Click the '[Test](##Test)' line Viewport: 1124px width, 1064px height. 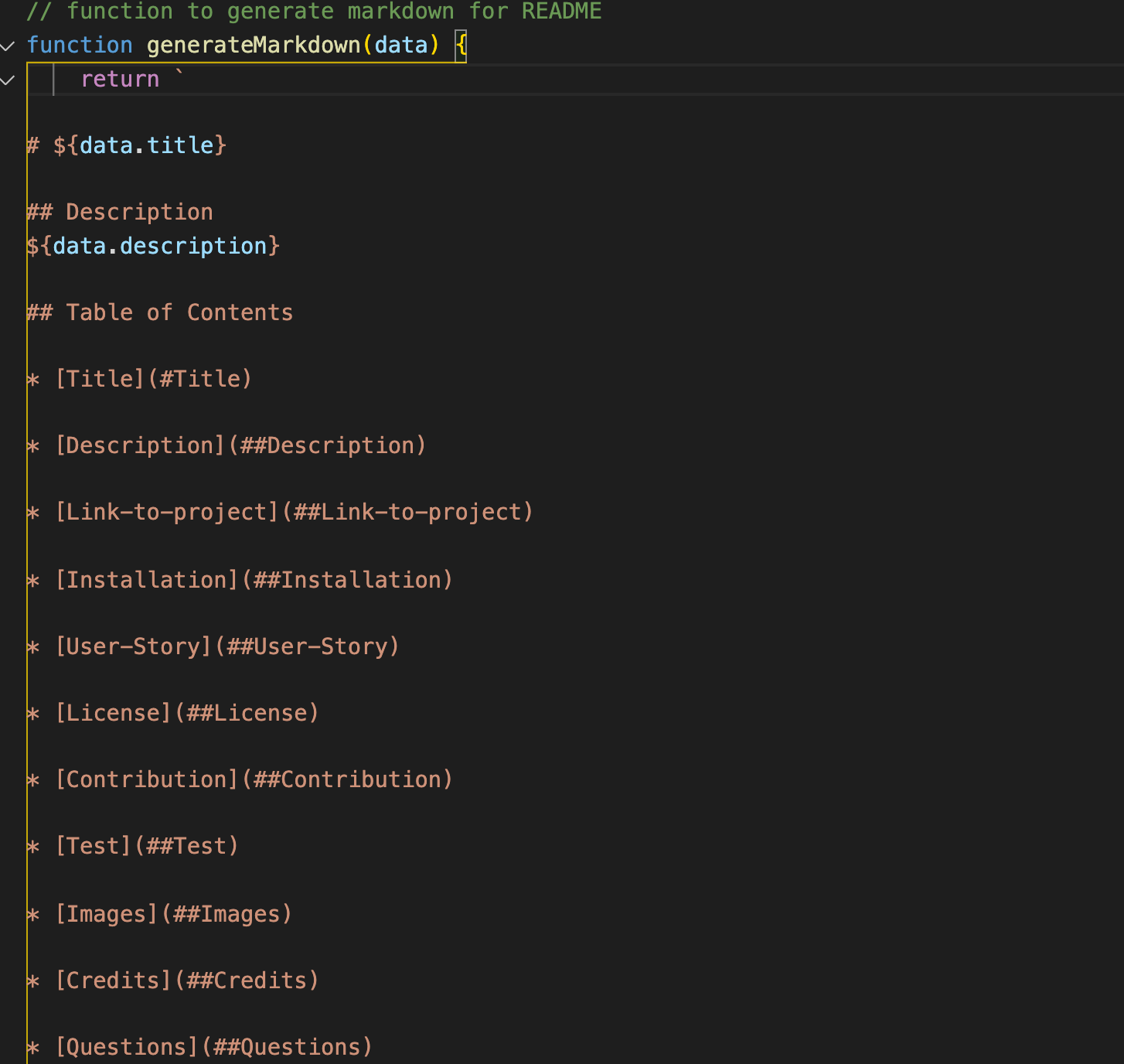133,846
